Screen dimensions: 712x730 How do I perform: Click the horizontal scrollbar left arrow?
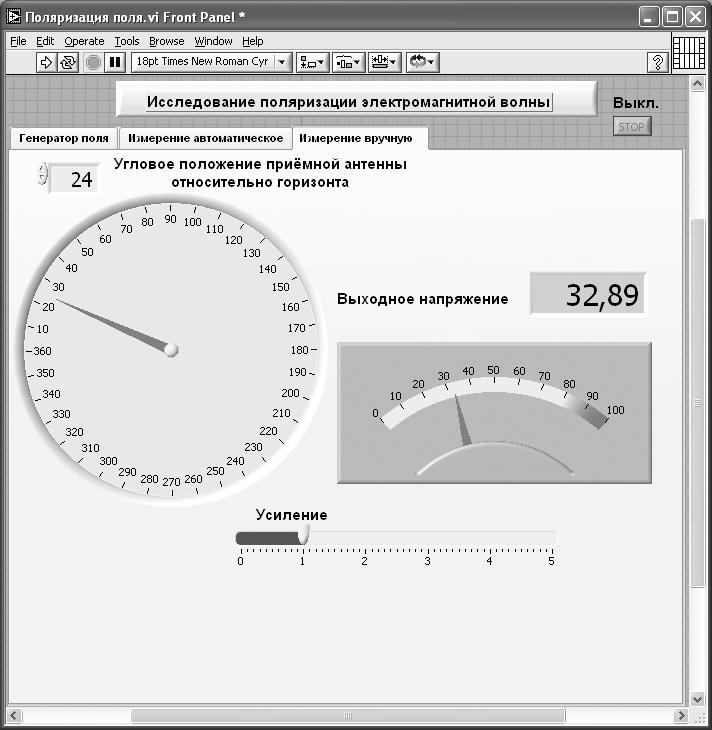[x=14, y=715]
